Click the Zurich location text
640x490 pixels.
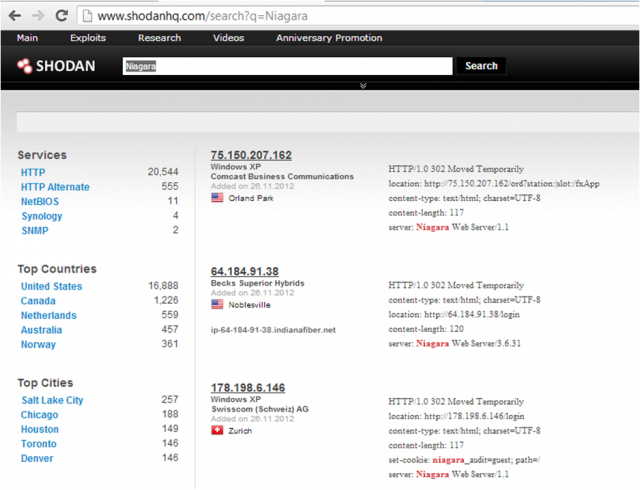(x=240, y=431)
